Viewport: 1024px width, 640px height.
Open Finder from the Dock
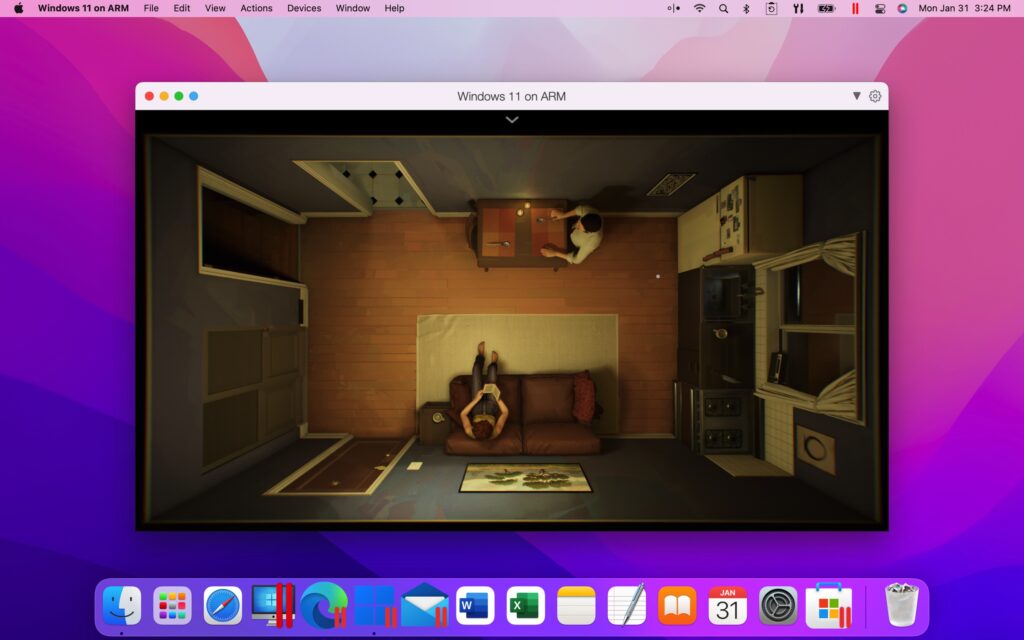(x=121, y=605)
